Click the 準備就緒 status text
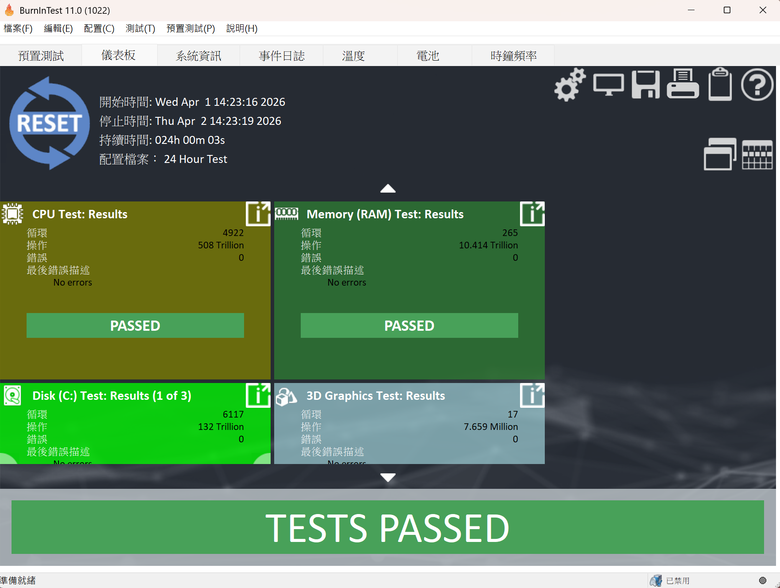Screen dimensions: 780x588 click(17, 581)
